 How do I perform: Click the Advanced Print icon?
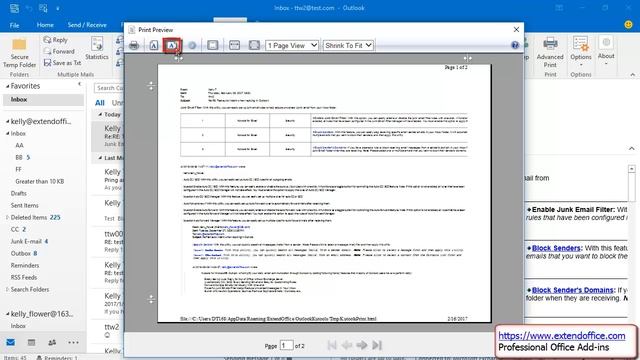pyautogui.click(x=550, y=52)
